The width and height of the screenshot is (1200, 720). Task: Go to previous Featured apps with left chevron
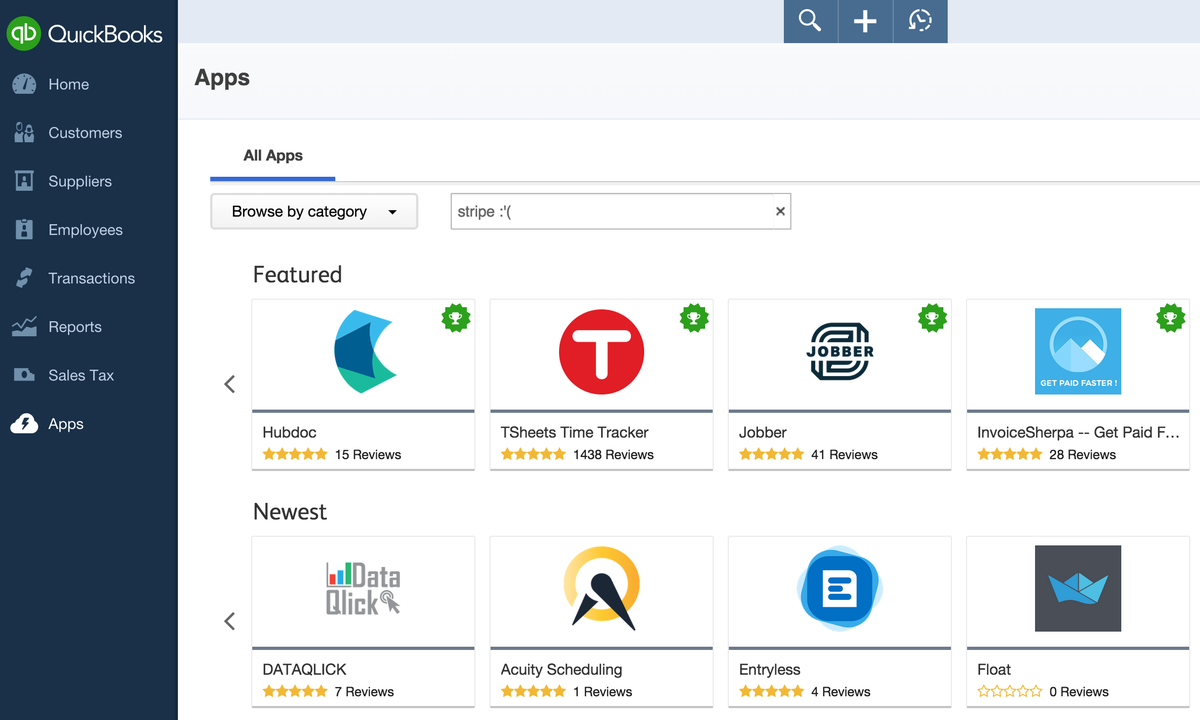click(229, 384)
